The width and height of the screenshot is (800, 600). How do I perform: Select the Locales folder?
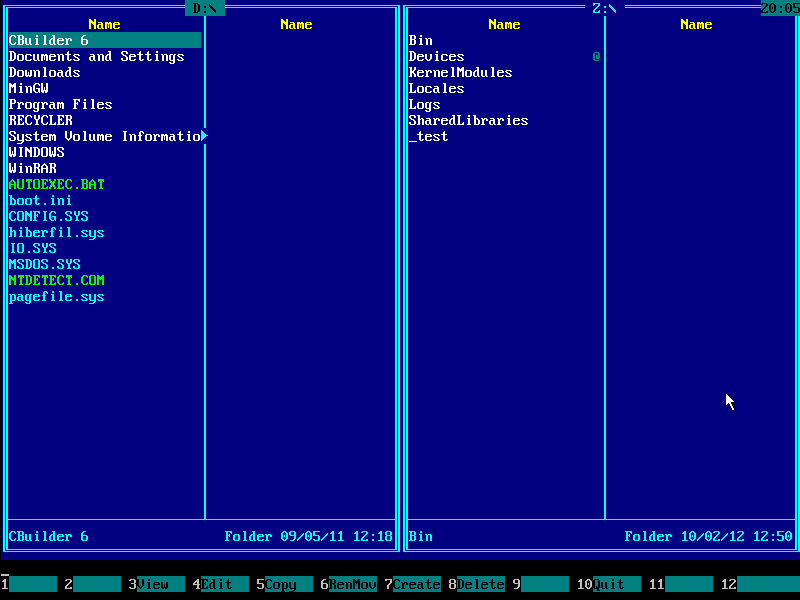[x=436, y=88]
